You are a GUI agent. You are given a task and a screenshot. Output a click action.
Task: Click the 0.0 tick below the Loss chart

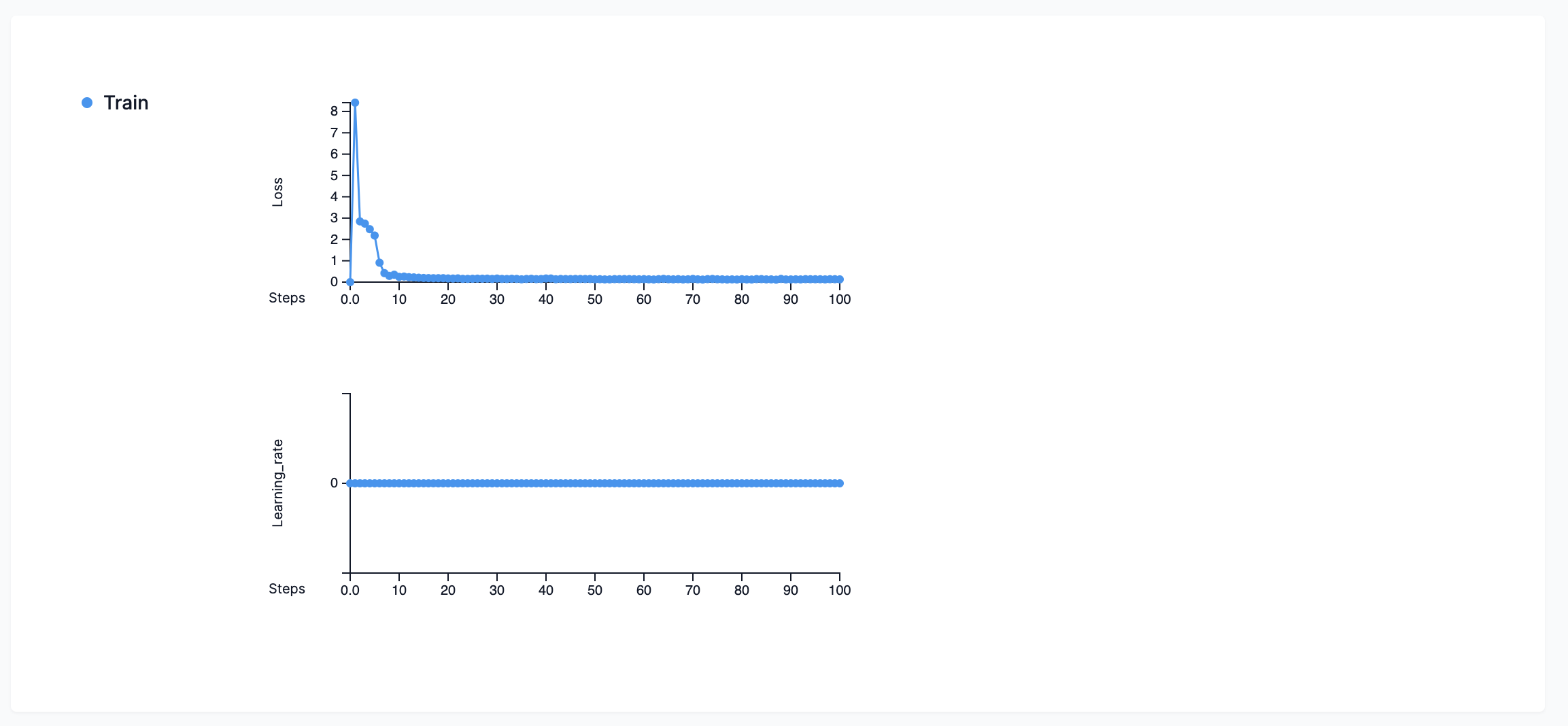point(350,299)
